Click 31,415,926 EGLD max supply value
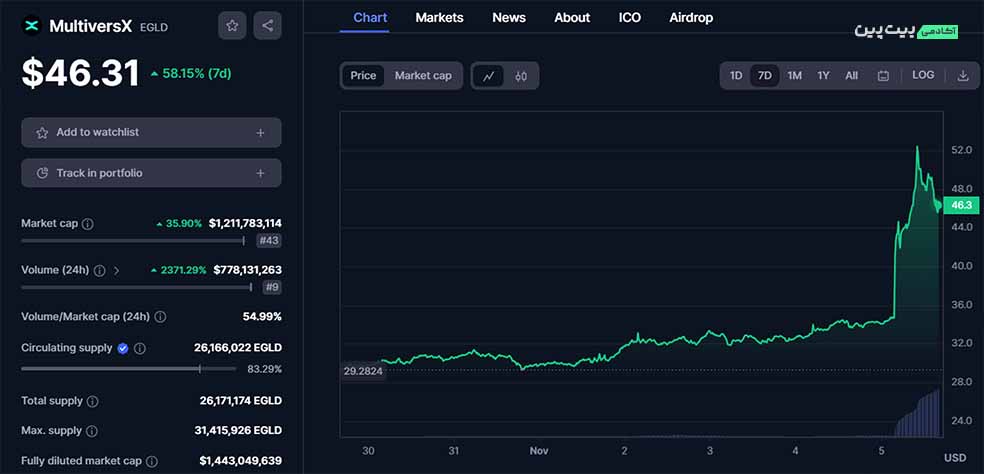This screenshot has height=474, width=984. 238,431
